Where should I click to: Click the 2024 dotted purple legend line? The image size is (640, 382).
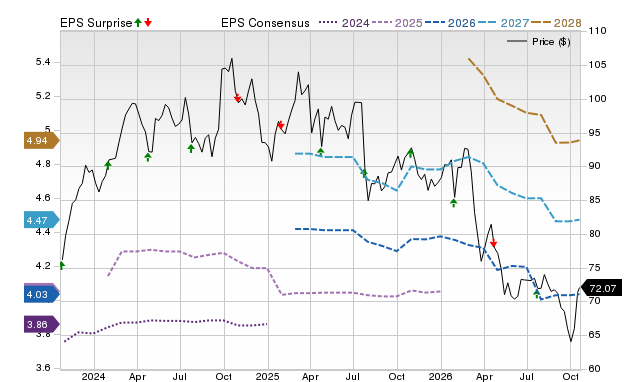[x=329, y=23]
